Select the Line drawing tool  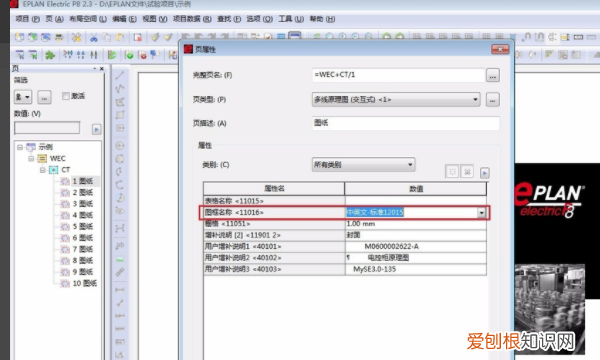(120, 75)
